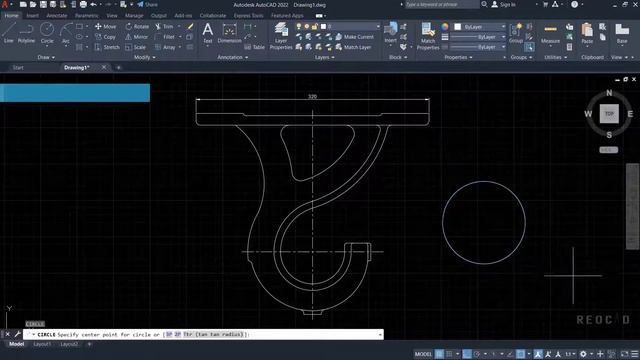
Task: Click the Undo arrow
Action: tap(93, 4)
